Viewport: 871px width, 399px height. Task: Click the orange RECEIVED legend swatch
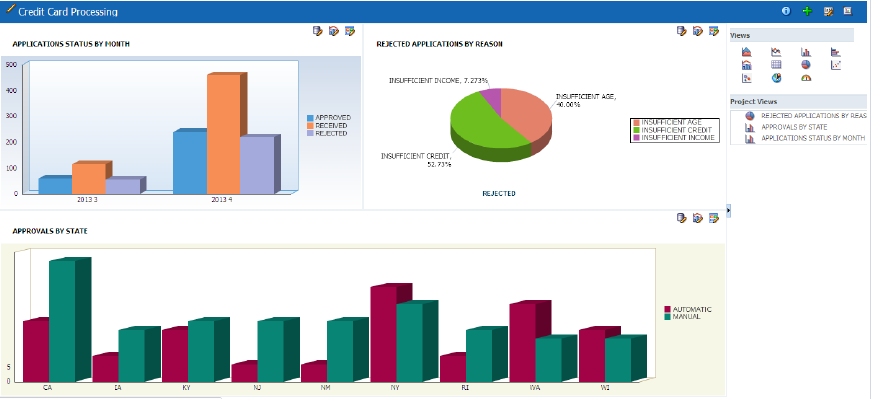tap(311, 126)
